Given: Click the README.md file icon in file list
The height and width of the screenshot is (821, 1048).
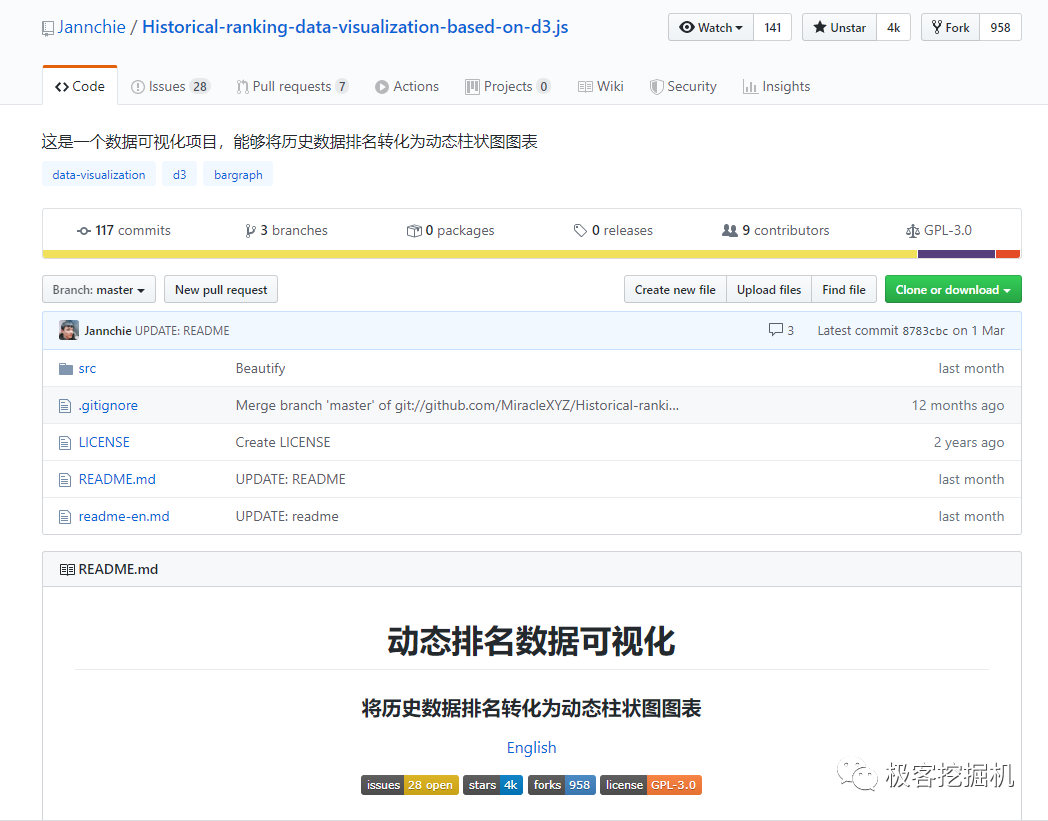Looking at the screenshot, I should [x=65, y=480].
